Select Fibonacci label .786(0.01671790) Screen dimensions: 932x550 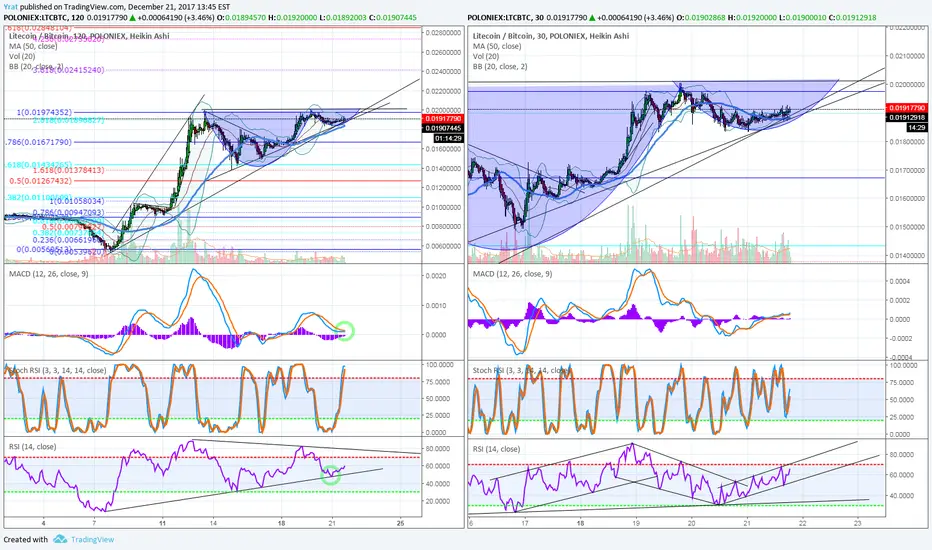tap(39, 142)
